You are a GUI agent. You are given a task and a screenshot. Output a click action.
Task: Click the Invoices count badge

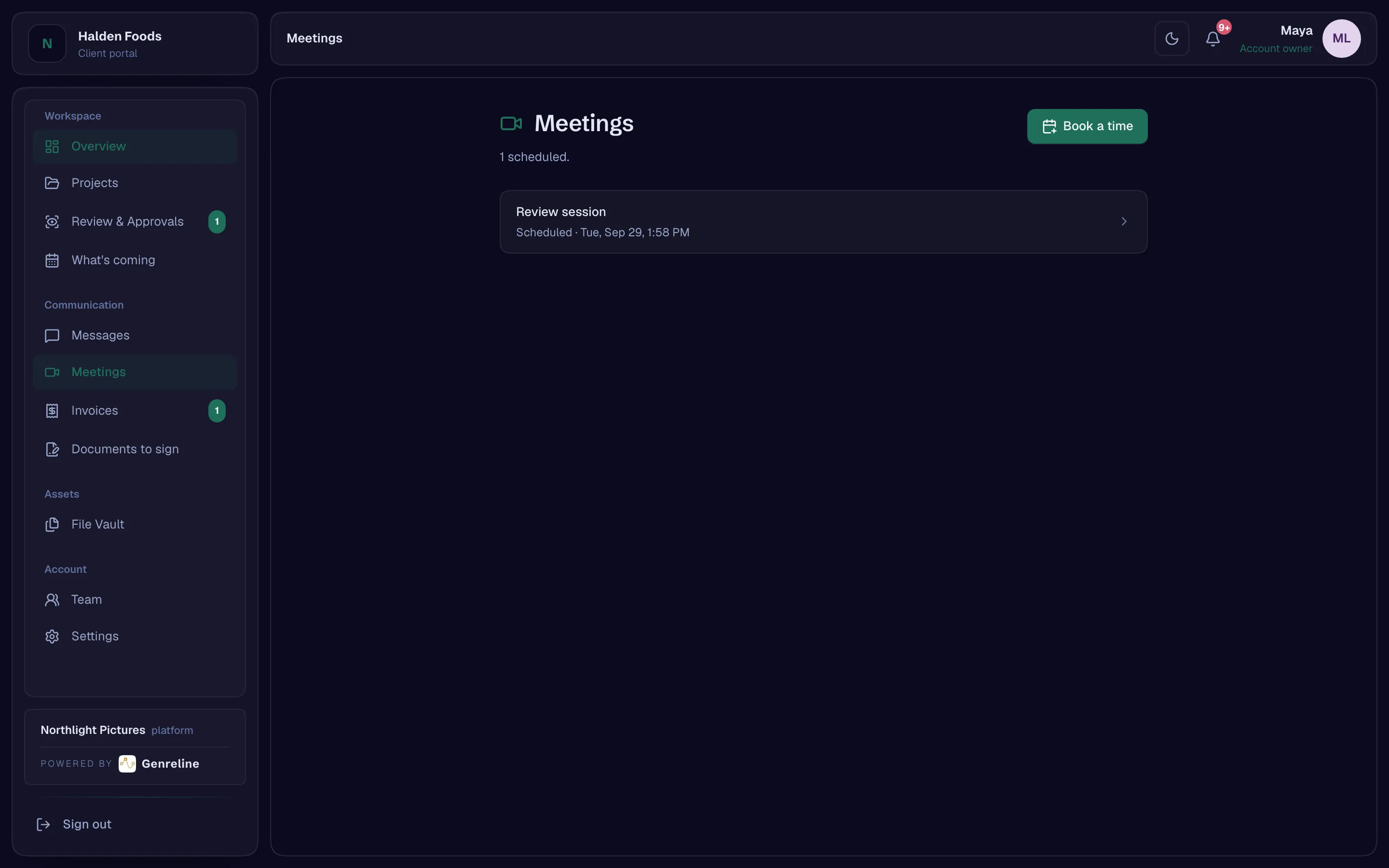(x=217, y=410)
